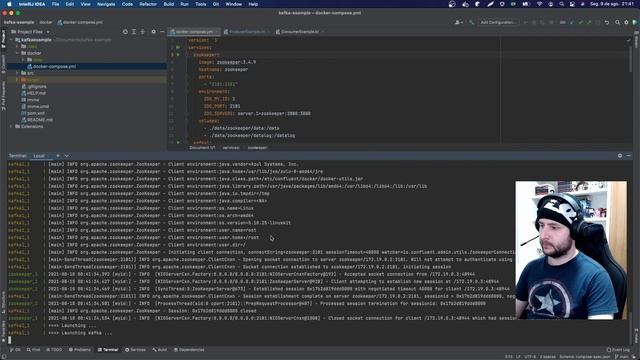The height and width of the screenshot is (360, 640).
Task: Select the docker-compose.yml editor tab
Action: coord(194,31)
